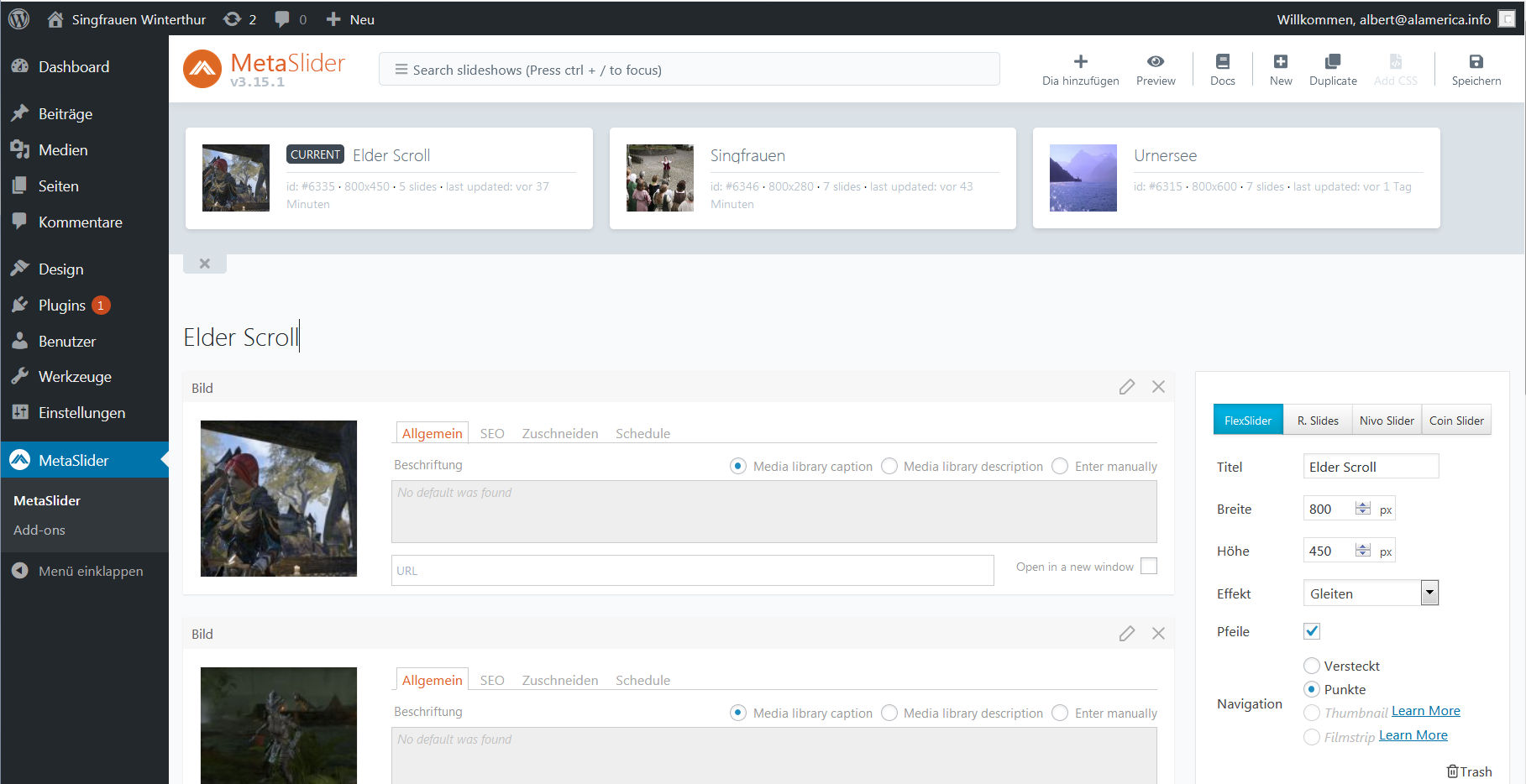Switch to SEO tab of first slide

[492, 434]
